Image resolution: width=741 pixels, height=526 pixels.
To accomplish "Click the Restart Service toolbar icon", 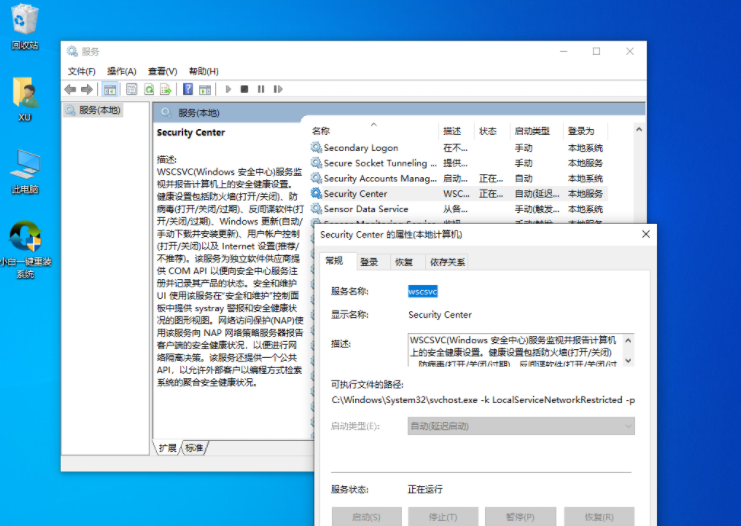I will 276,89.
